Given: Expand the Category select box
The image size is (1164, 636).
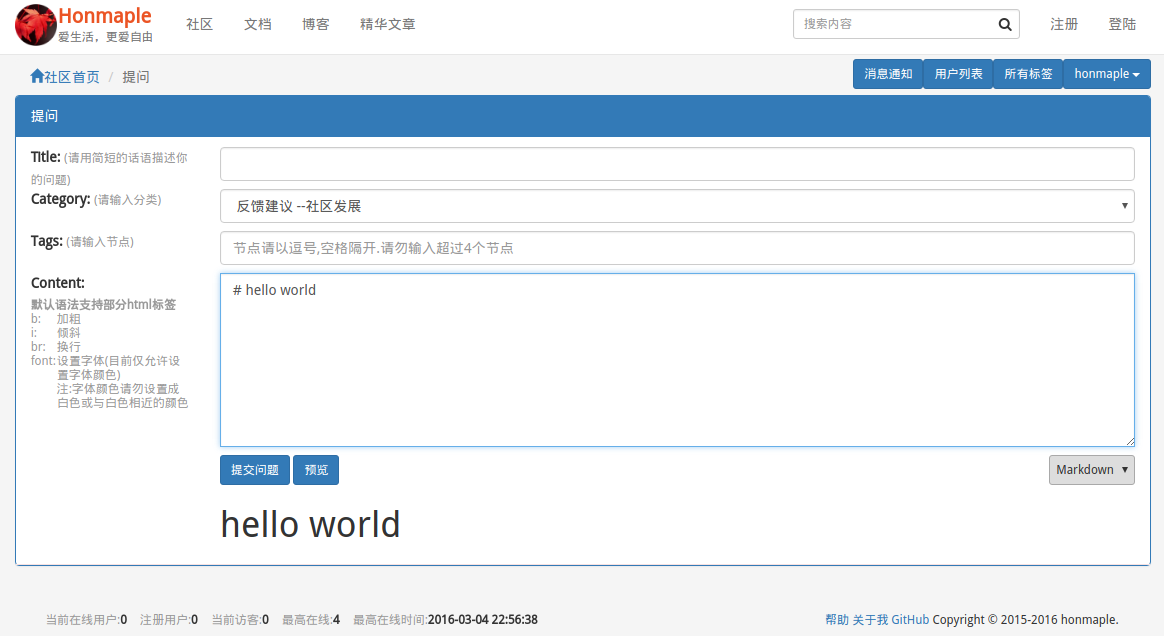Looking at the screenshot, I should [x=677, y=206].
